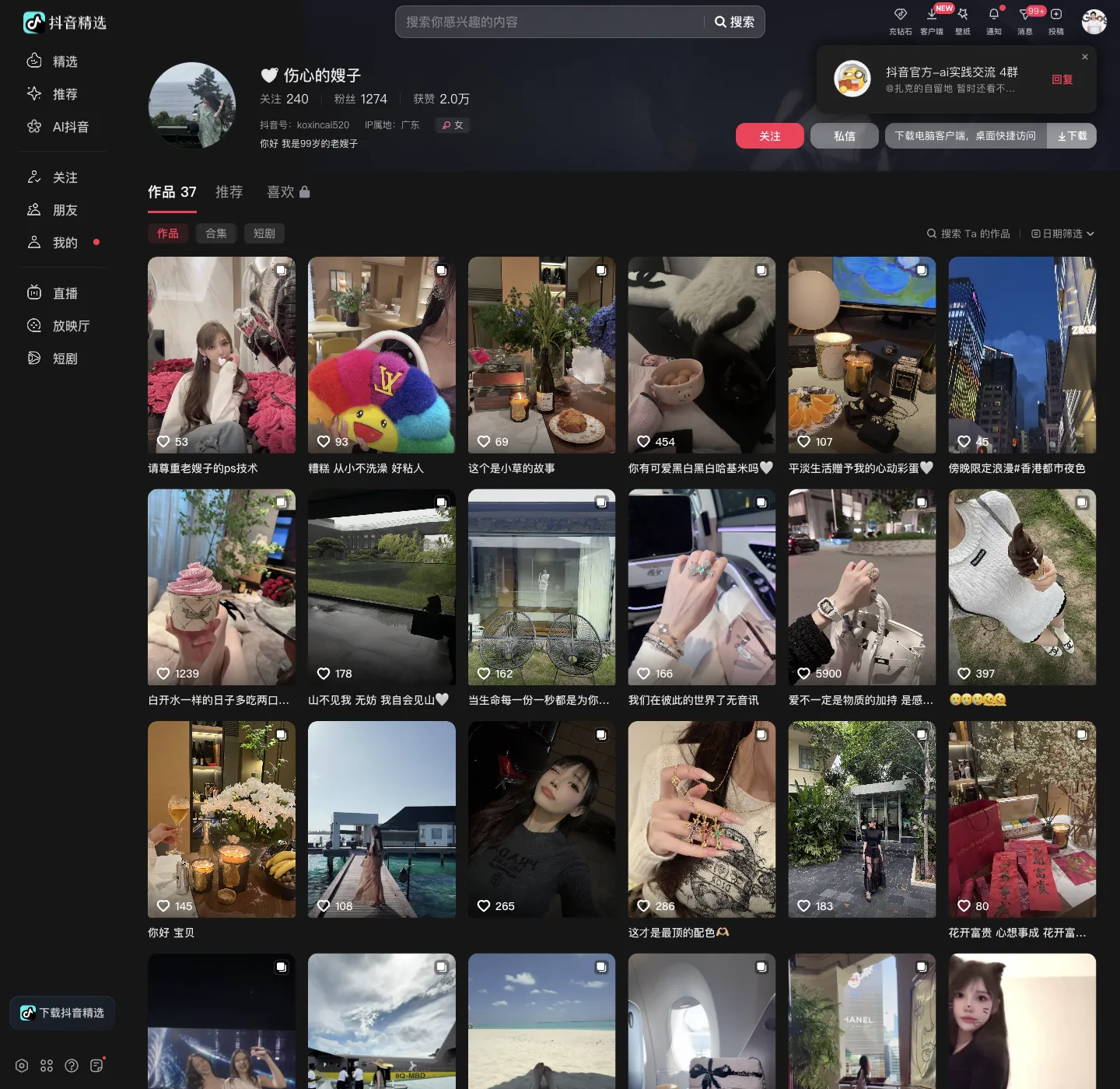Open the help question mark icon
The image size is (1120, 1089).
(72, 1066)
